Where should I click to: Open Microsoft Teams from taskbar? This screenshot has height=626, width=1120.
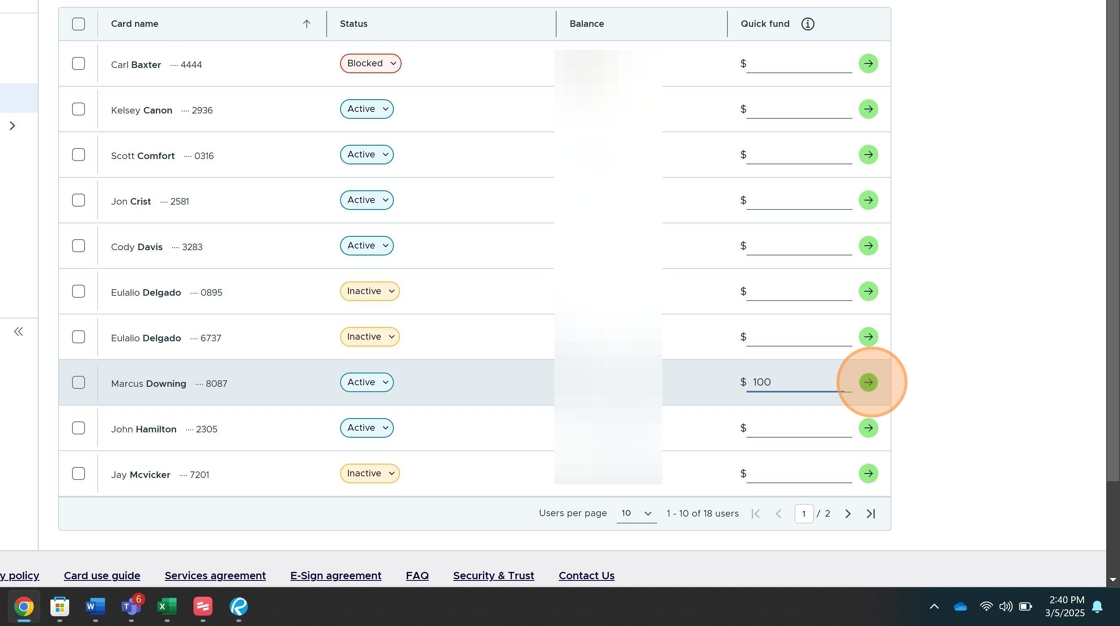pyautogui.click(x=131, y=607)
